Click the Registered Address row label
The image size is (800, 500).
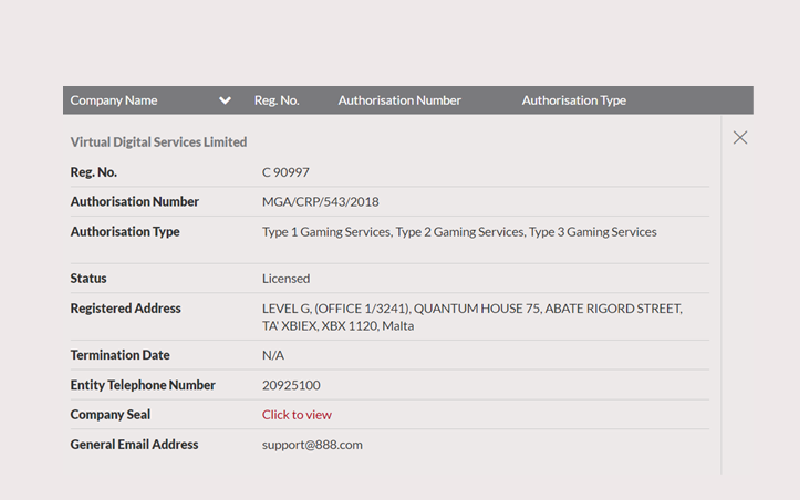tap(126, 309)
